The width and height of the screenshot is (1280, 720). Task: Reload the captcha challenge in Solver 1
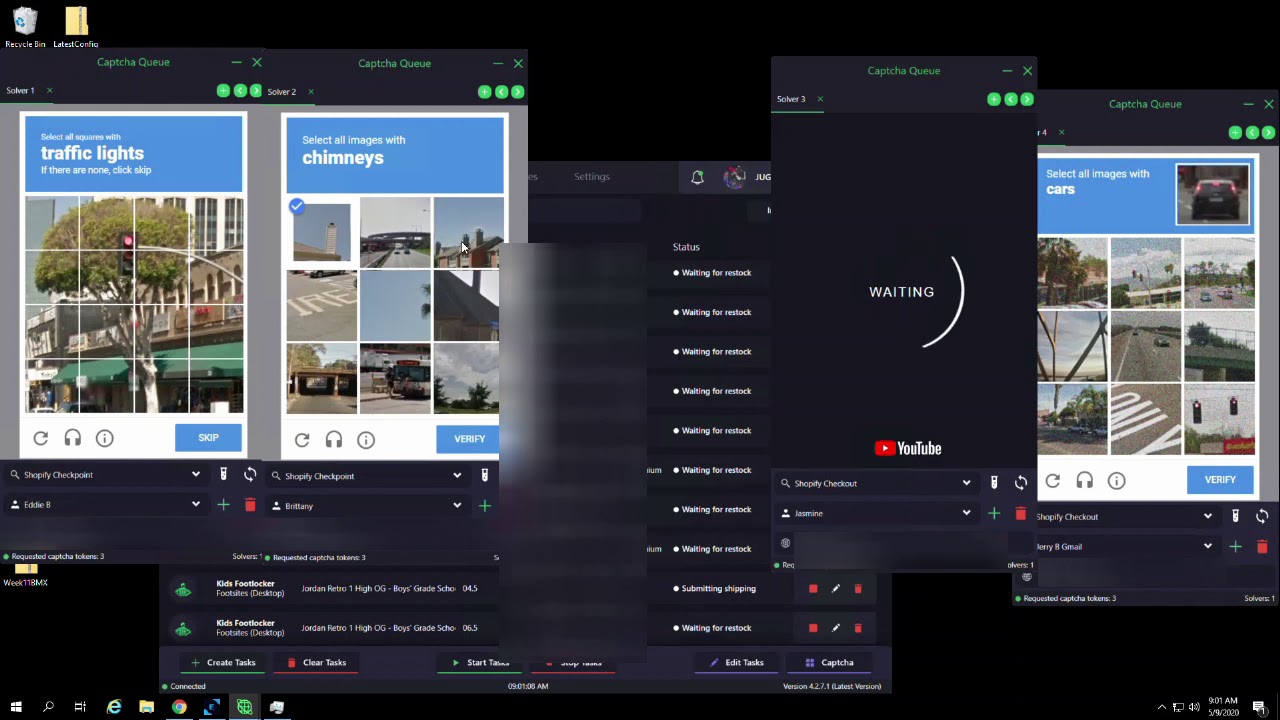41,438
